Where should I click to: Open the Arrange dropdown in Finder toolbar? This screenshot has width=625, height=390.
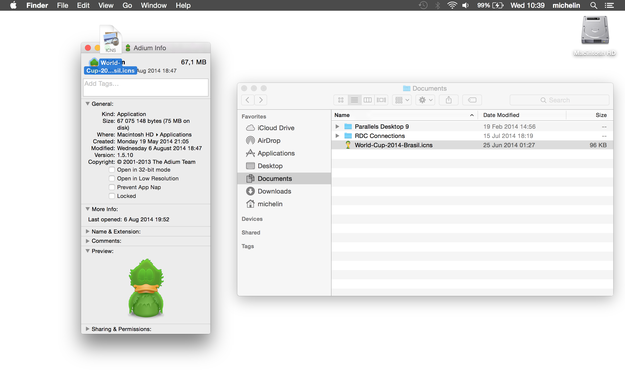click(x=402, y=100)
